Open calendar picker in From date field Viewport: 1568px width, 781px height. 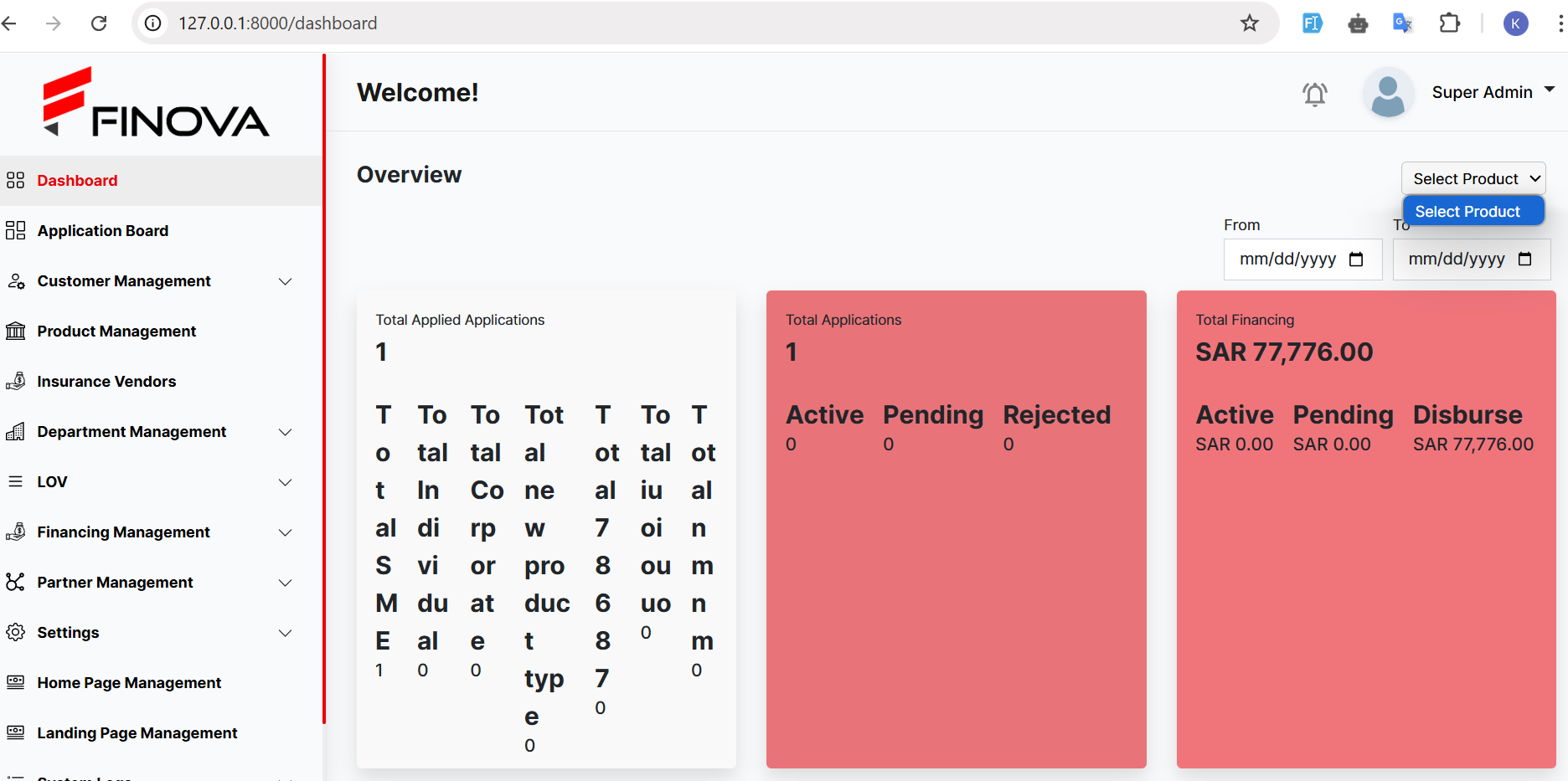coord(1356,259)
